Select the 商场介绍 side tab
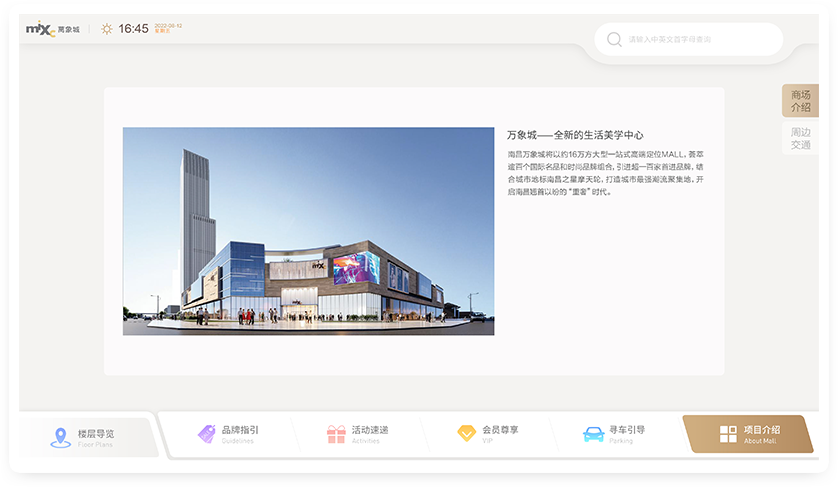Viewport: 838px width, 487px height. [x=800, y=101]
